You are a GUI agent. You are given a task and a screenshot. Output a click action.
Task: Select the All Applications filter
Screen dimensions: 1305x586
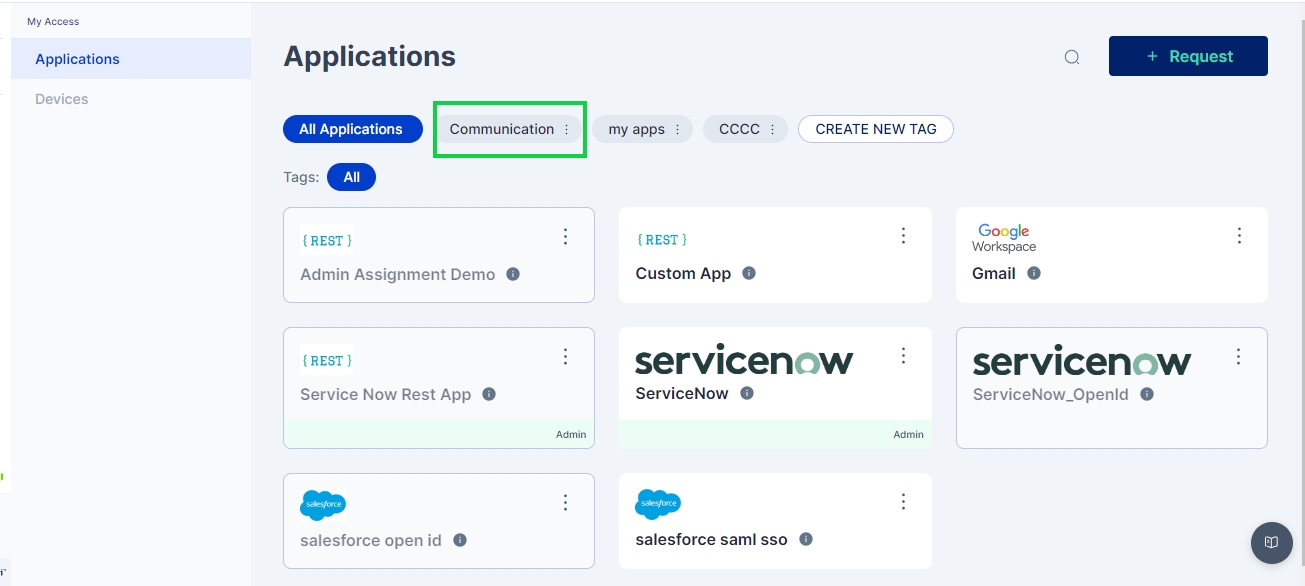tap(351, 129)
